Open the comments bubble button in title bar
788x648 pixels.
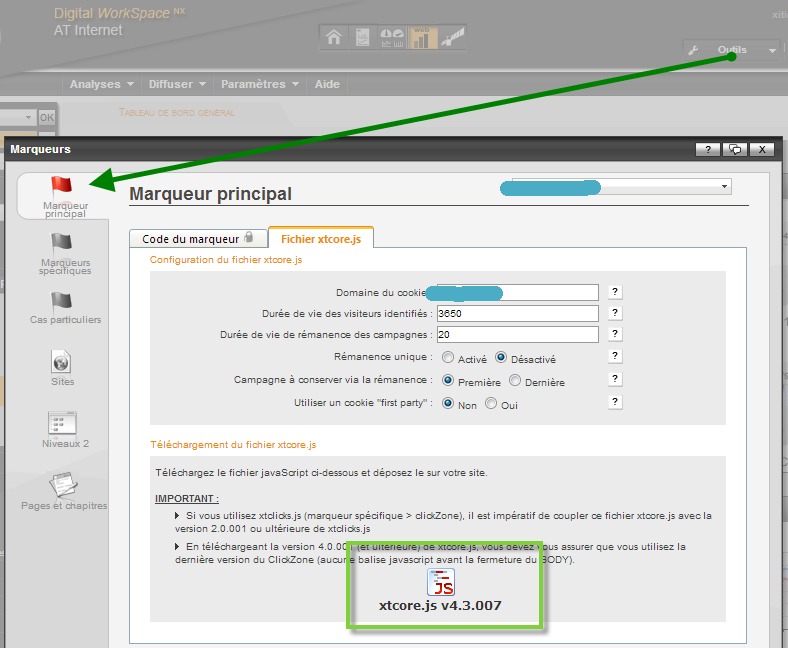coord(735,149)
